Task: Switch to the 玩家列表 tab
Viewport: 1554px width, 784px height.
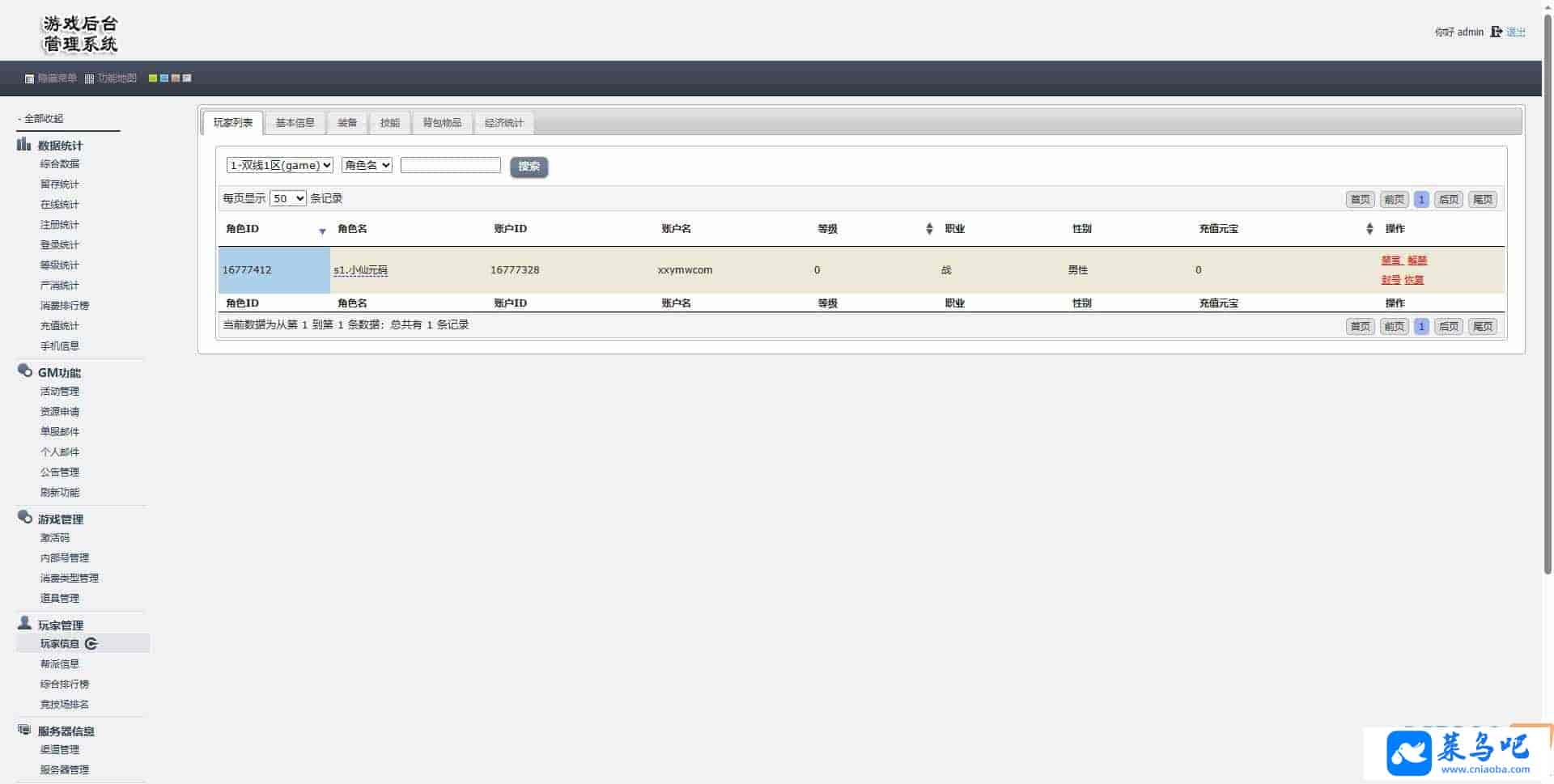Action: click(x=233, y=123)
